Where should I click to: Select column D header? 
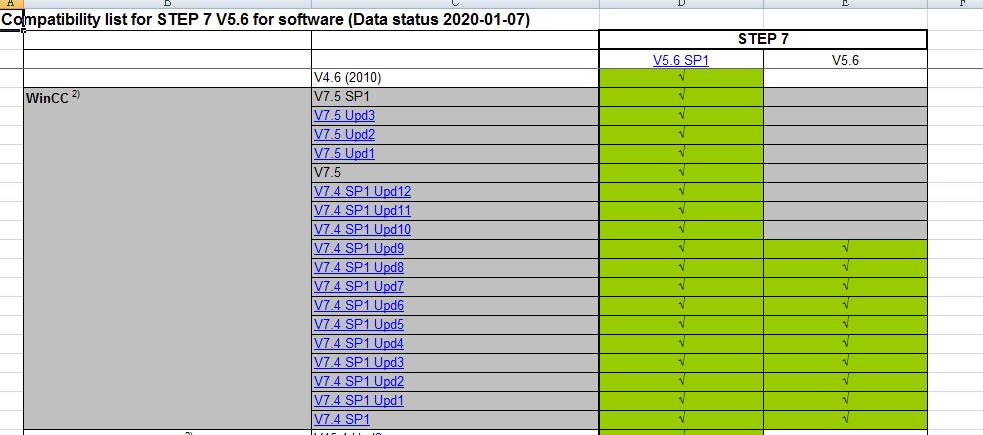pos(681,4)
